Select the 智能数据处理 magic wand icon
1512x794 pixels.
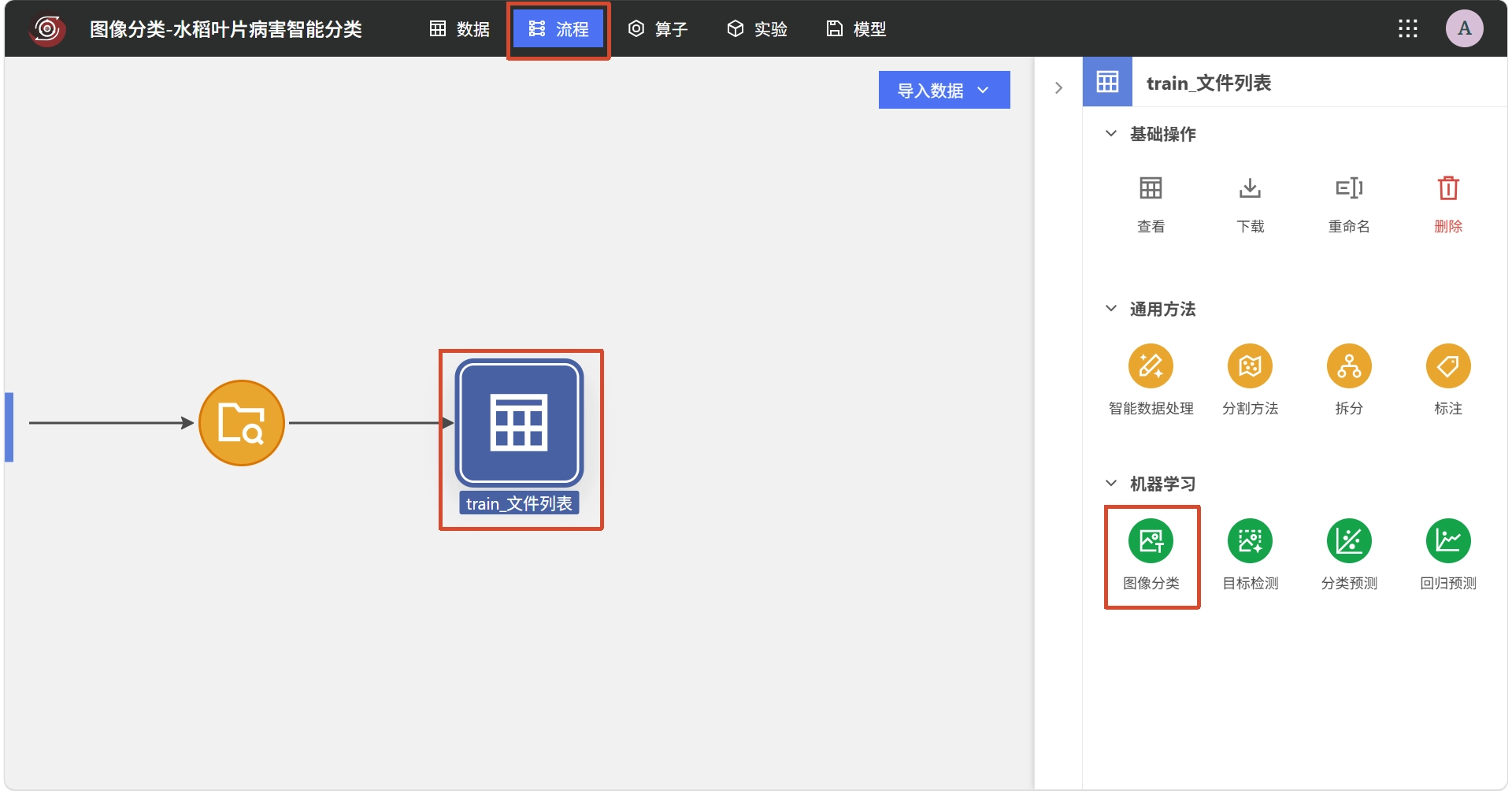click(1151, 366)
